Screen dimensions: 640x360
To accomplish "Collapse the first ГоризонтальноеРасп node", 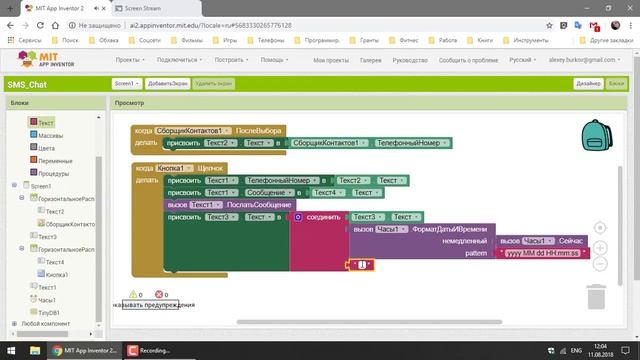I will click(x=22, y=198).
